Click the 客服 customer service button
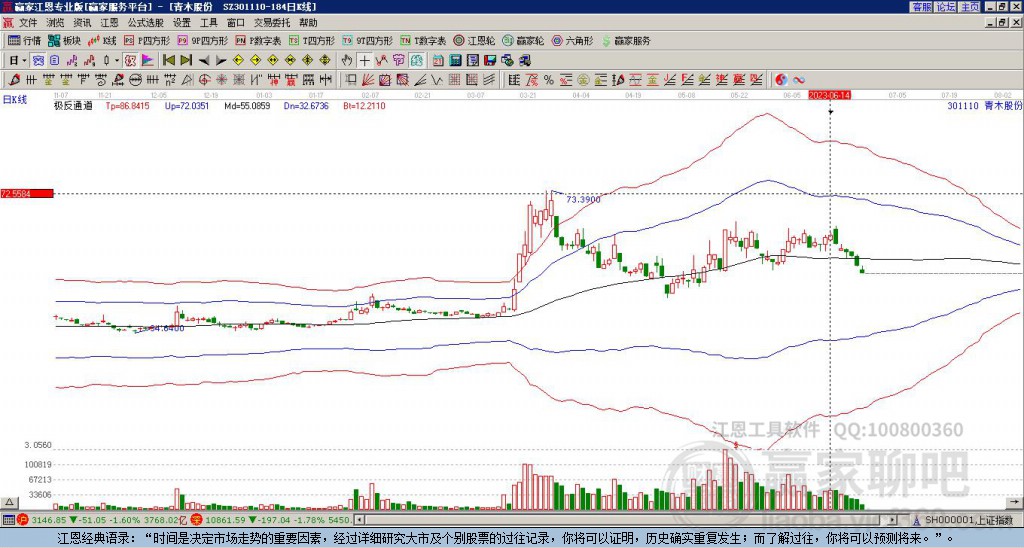The width and height of the screenshot is (1024, 548). (922, 7)
